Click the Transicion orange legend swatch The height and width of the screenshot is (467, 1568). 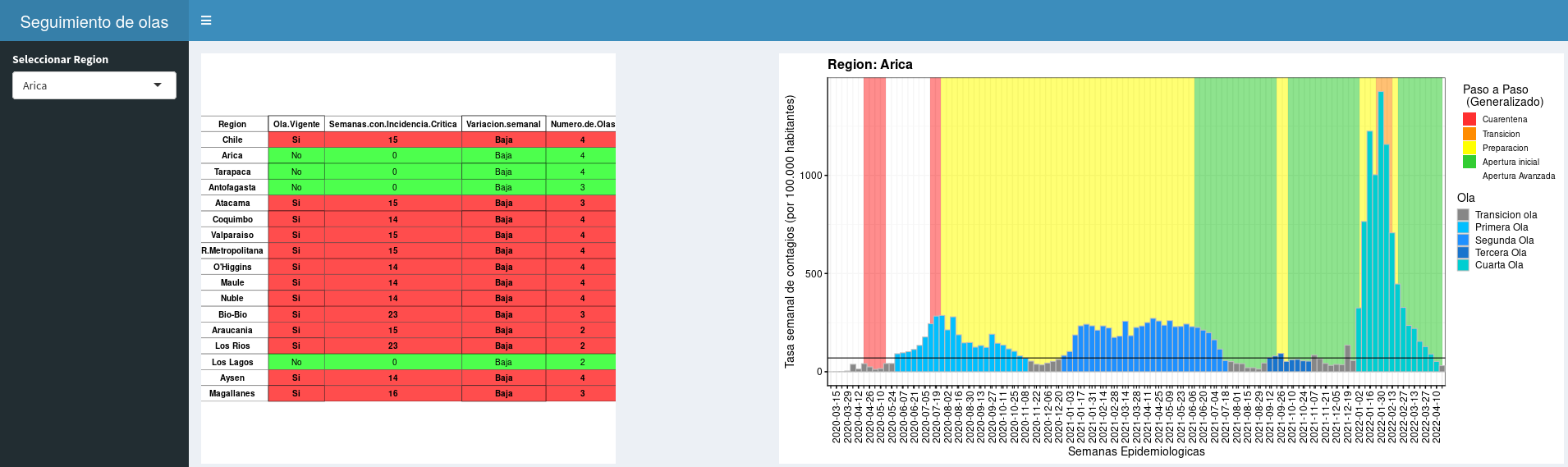click(1469, 134)
